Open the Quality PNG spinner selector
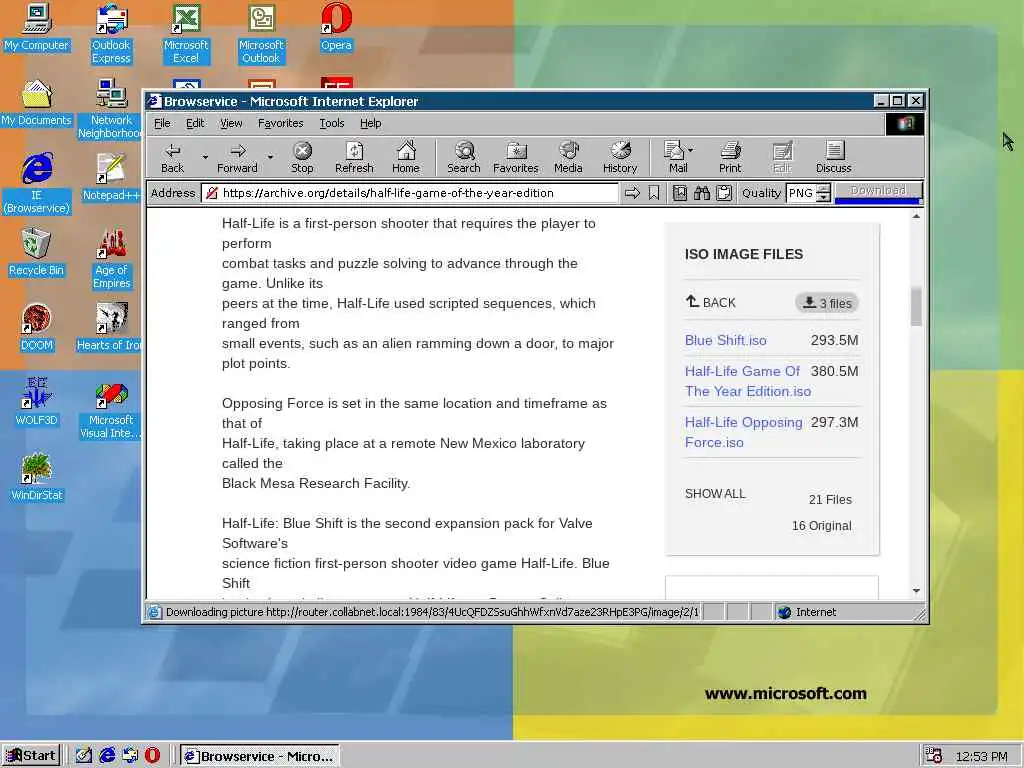 824,193
